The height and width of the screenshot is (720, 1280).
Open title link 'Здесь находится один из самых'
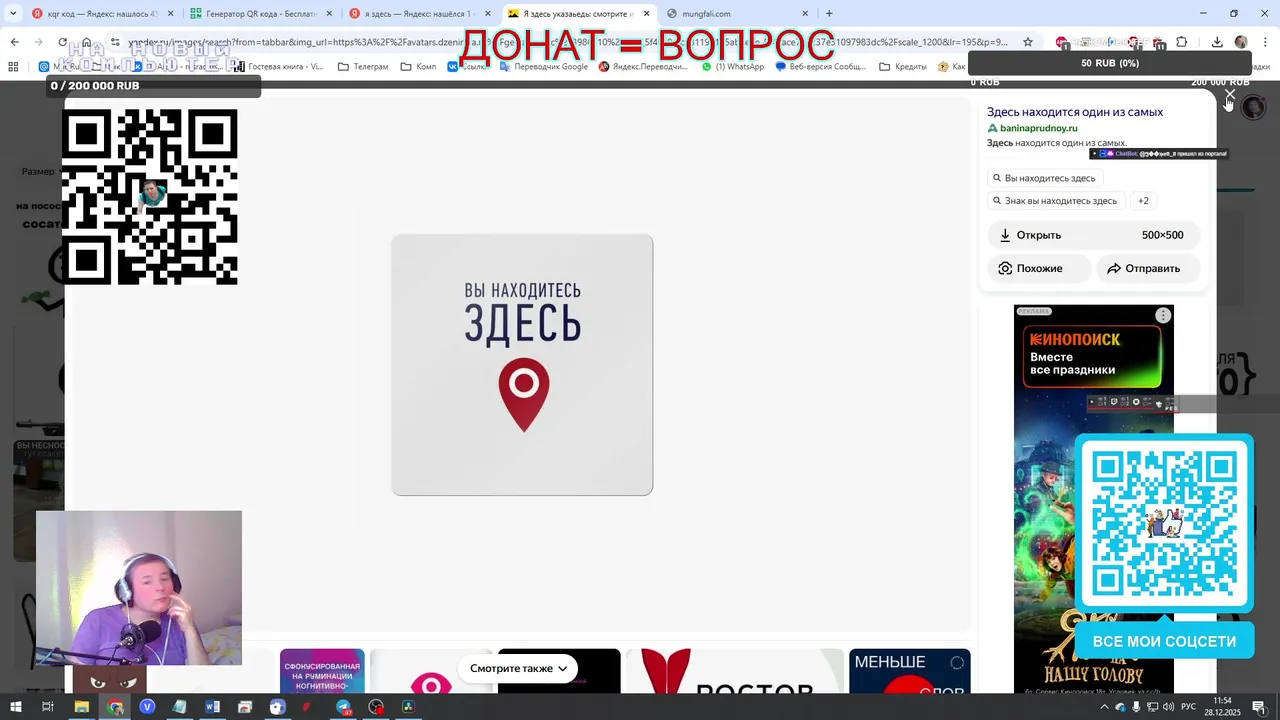[x=1075, y=112]
